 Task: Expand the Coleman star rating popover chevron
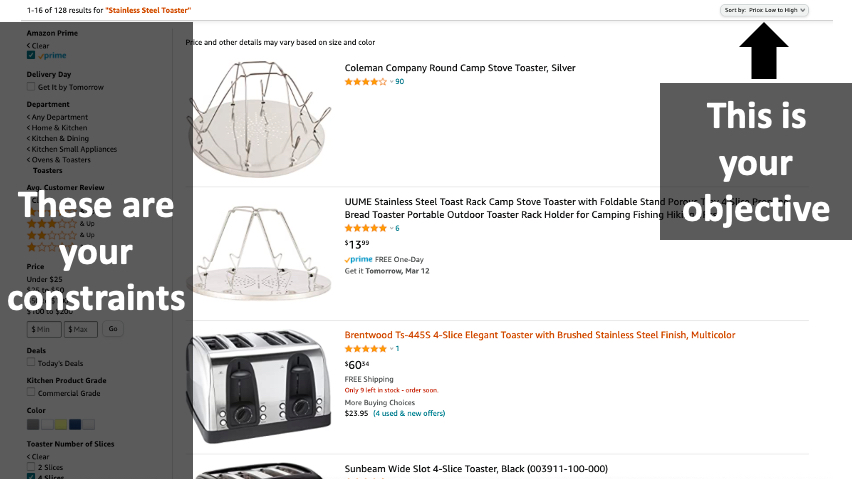[x=391, y=82]
